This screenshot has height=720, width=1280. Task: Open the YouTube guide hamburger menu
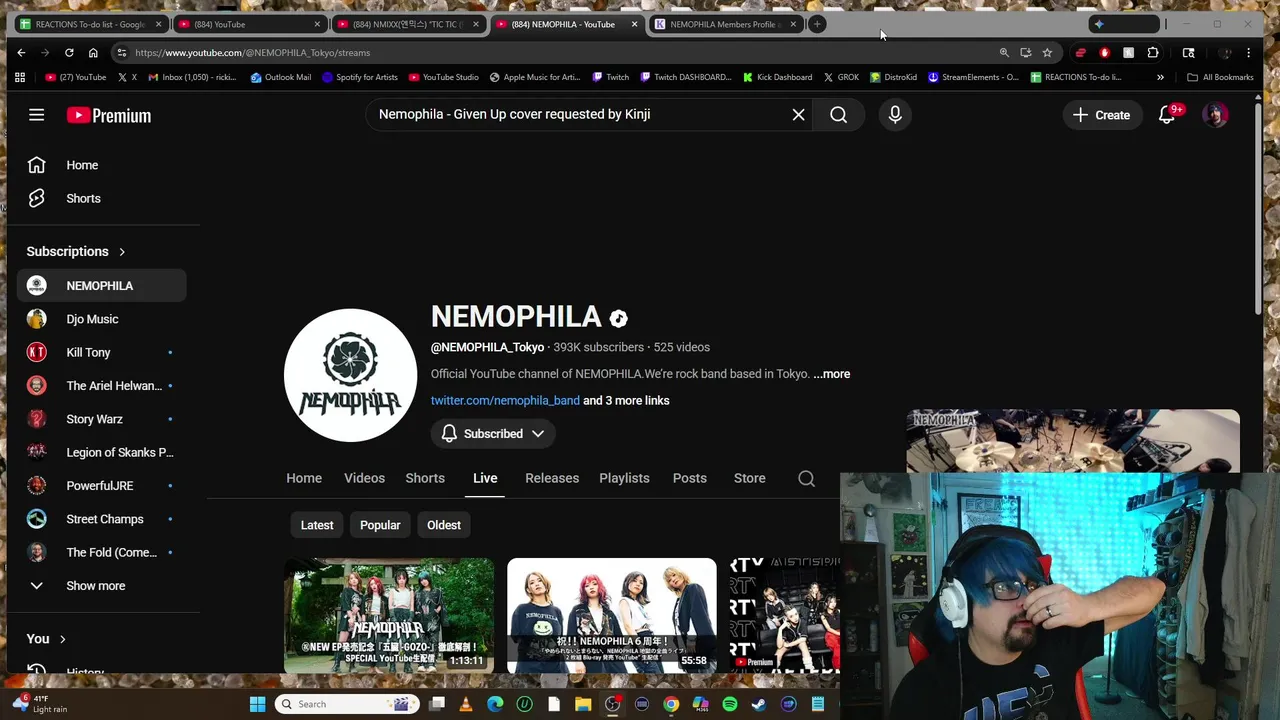tap(36, 115)
